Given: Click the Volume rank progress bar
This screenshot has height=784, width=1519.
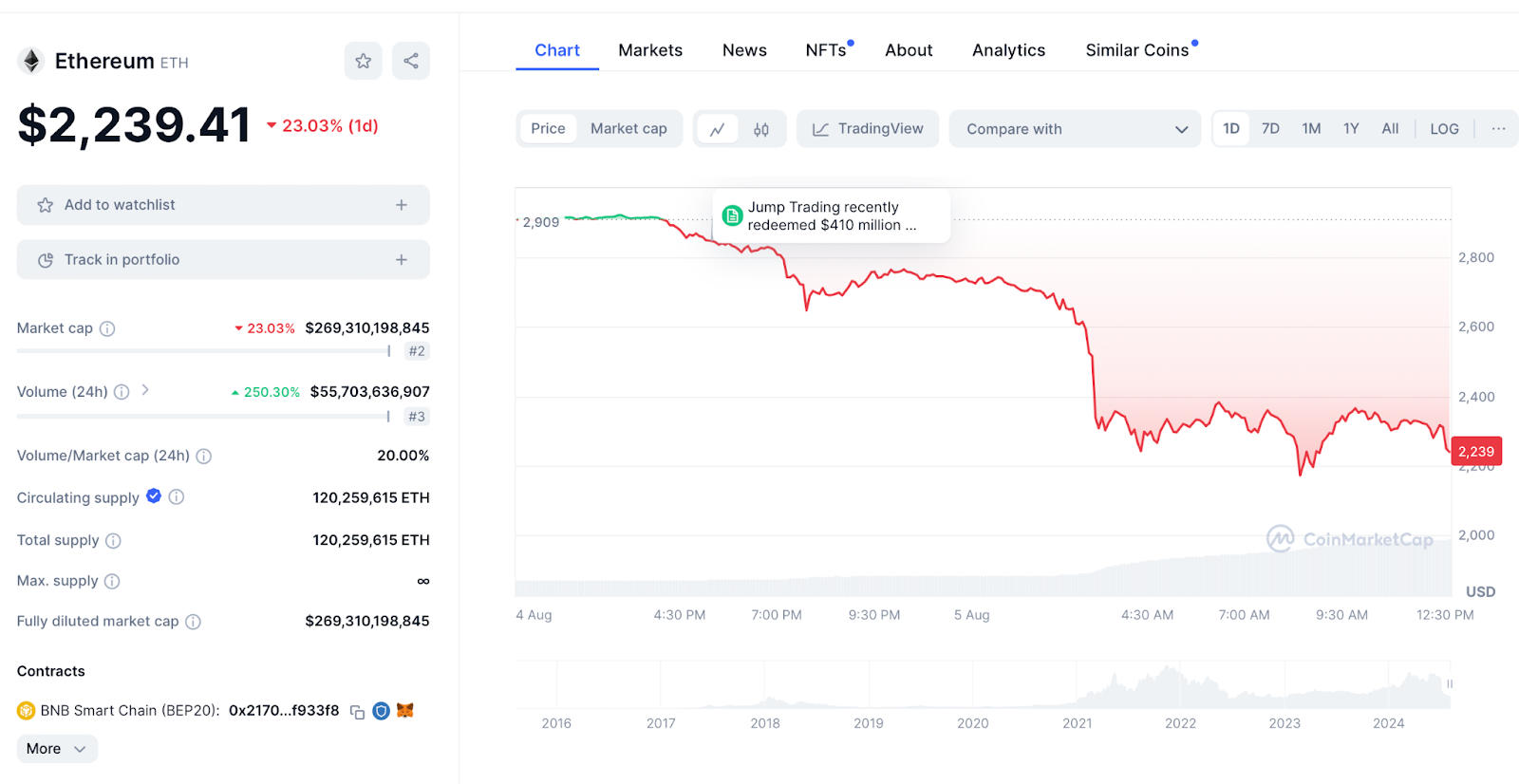Looking at the screenshot, I should point(204,417).
